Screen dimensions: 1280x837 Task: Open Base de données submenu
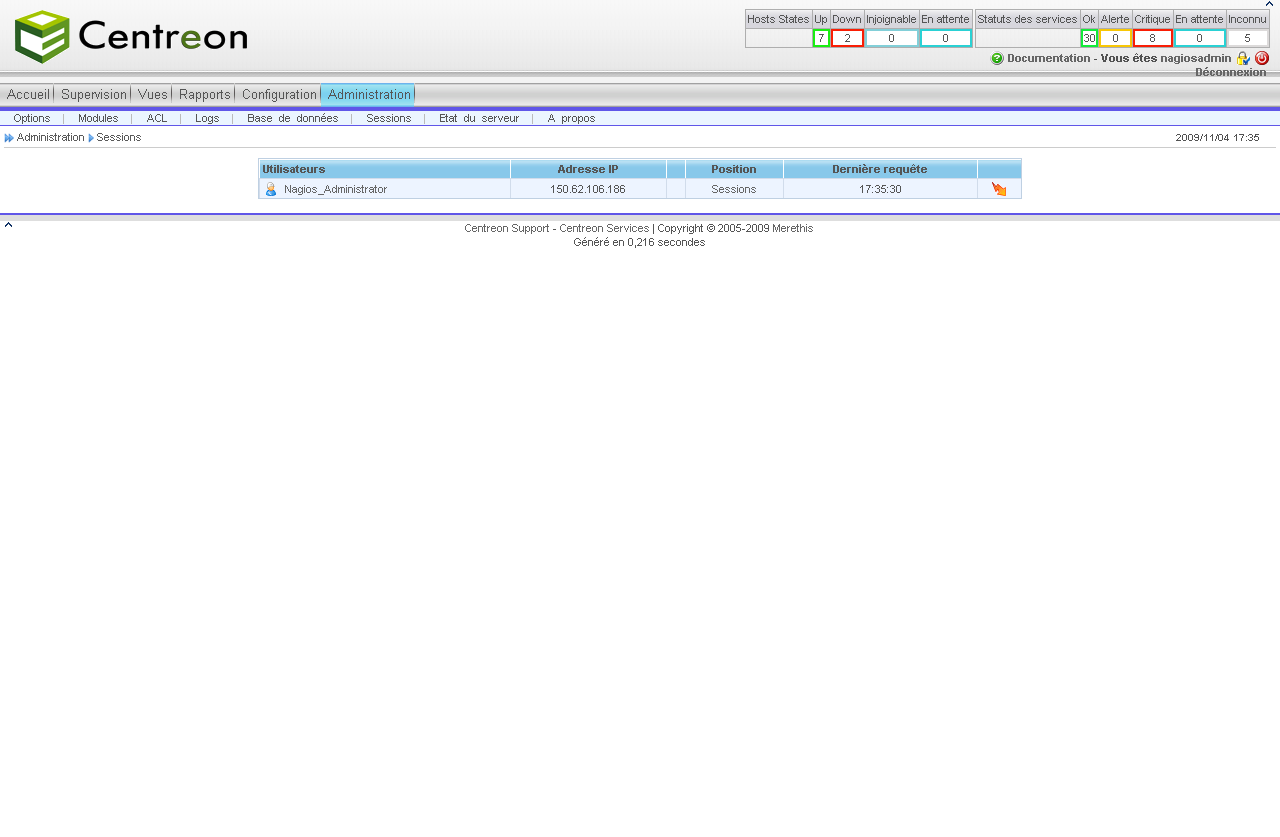[292, 118]
